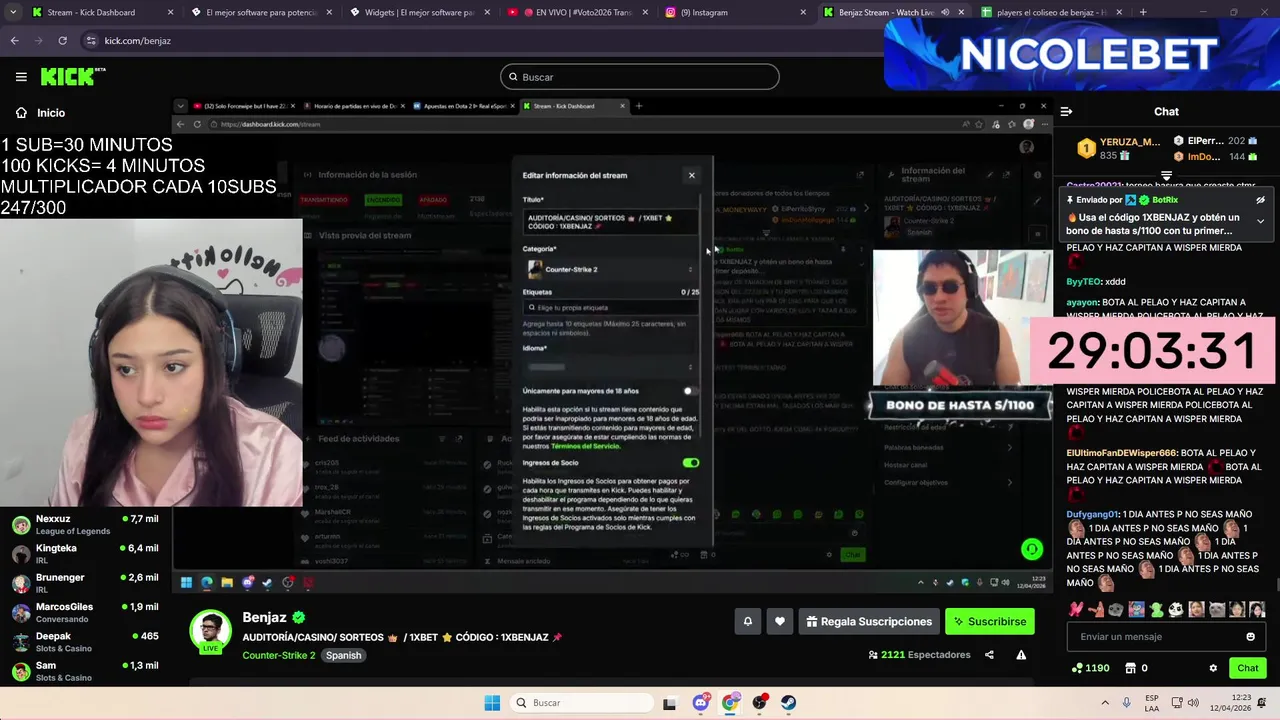Hide the pinned BotRix message
1280x720 pixels.
[1260, 200]
